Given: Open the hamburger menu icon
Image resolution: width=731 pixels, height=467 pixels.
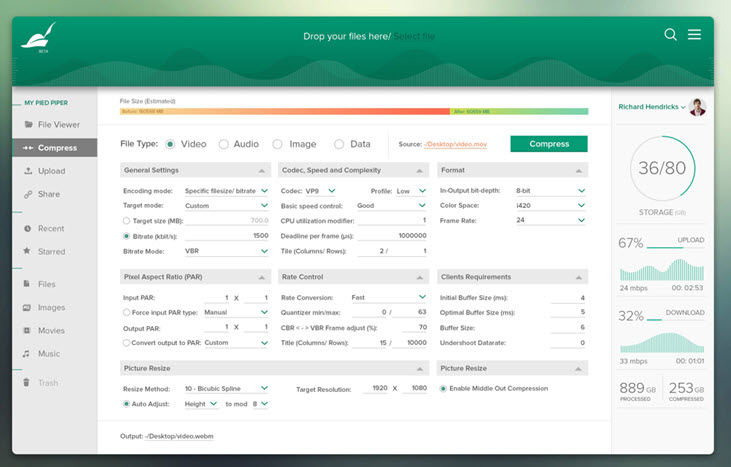Looking at the screenshot, I should pyautogui.click(x=694, y=35).
